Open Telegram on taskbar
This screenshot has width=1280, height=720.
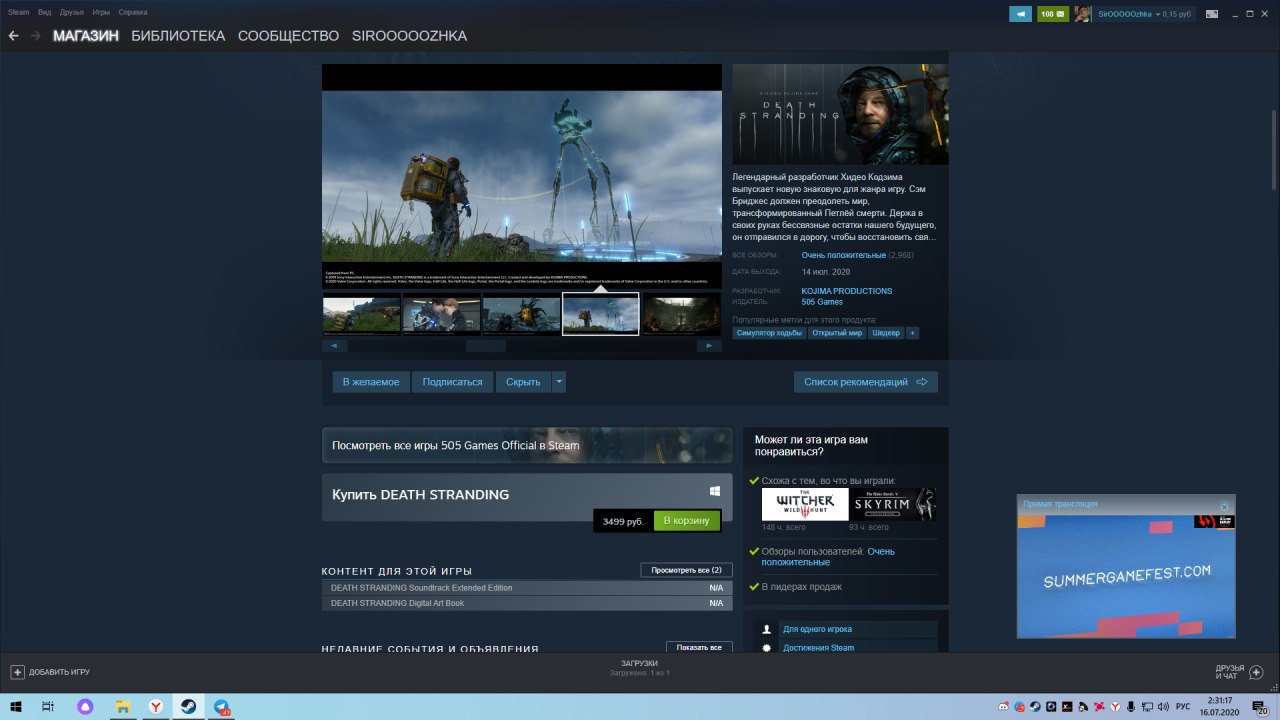pos(222,706)
